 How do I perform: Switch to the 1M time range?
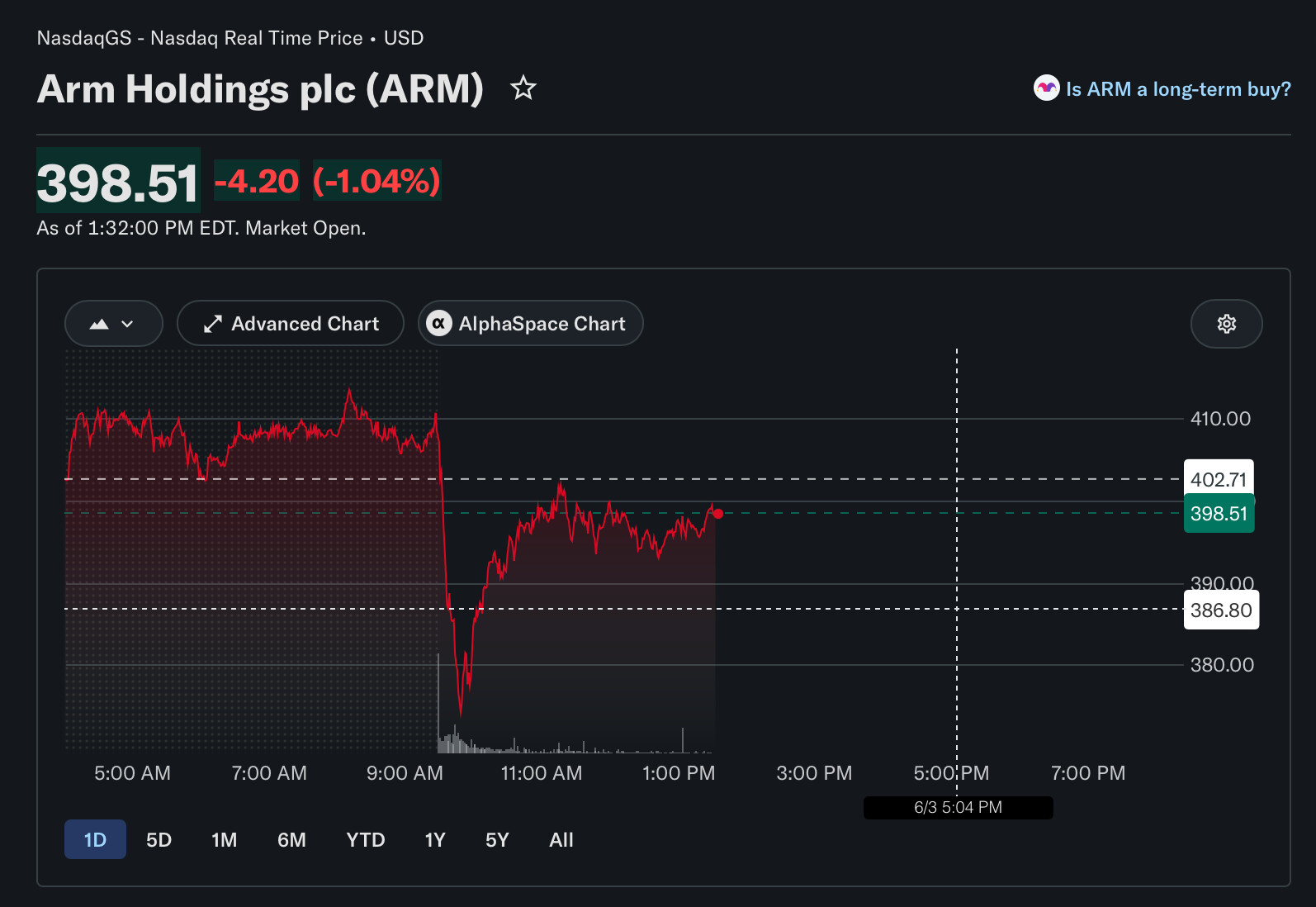(224, 839)
